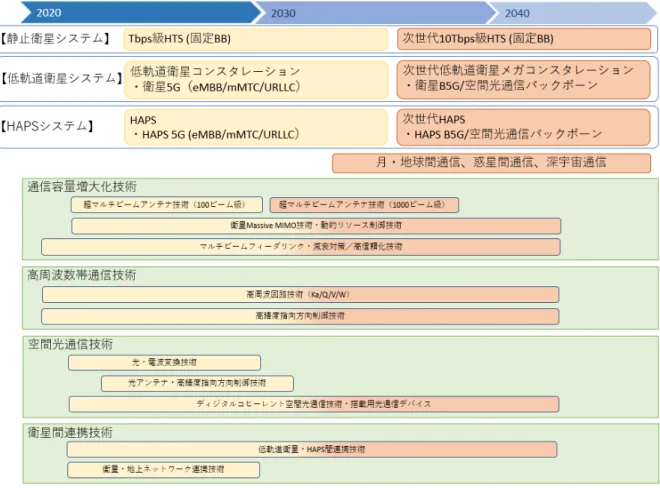
Task: Select the 【HAPSシステム】 row label
Action: (x=47, y=126)
